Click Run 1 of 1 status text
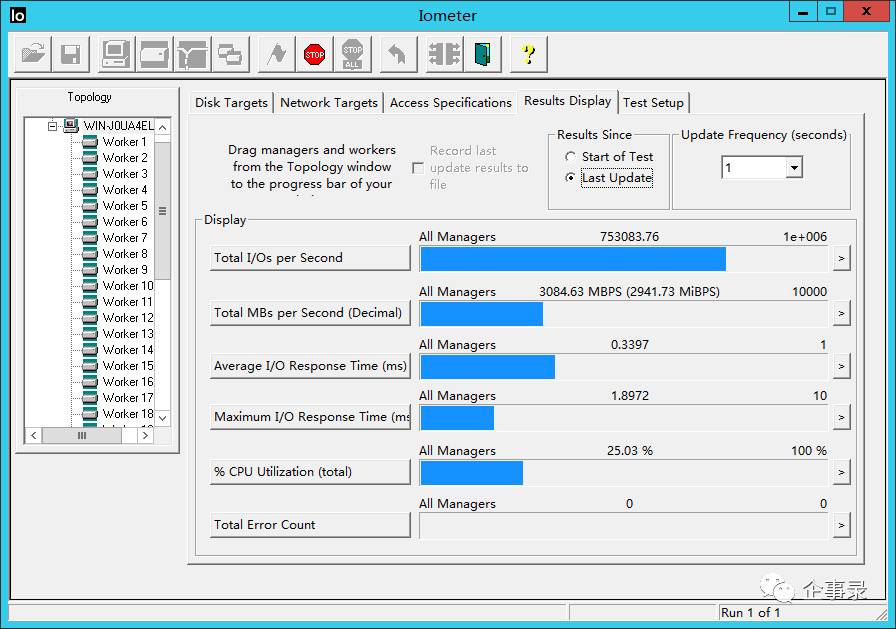Viewport: 896px width, 629px height. click(x=750, y=612)
